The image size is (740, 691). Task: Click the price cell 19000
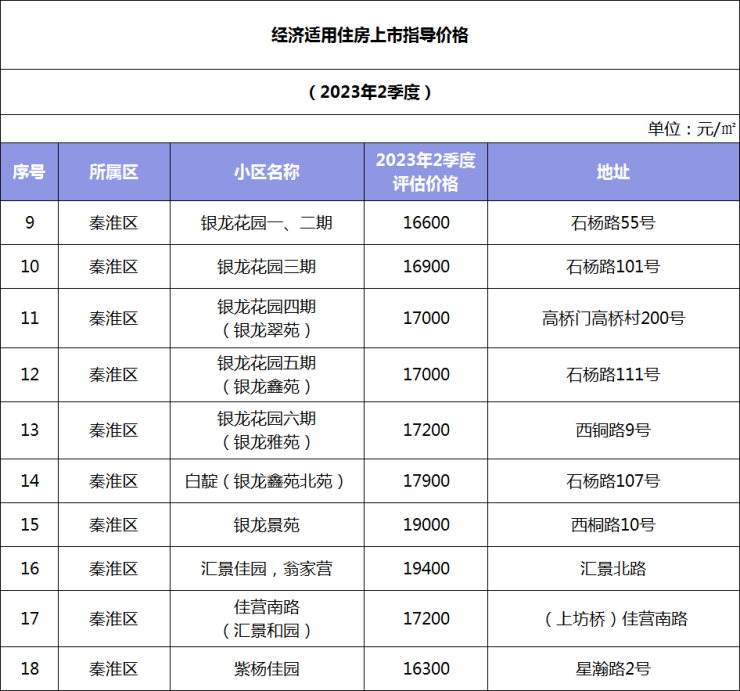[425, 525]
